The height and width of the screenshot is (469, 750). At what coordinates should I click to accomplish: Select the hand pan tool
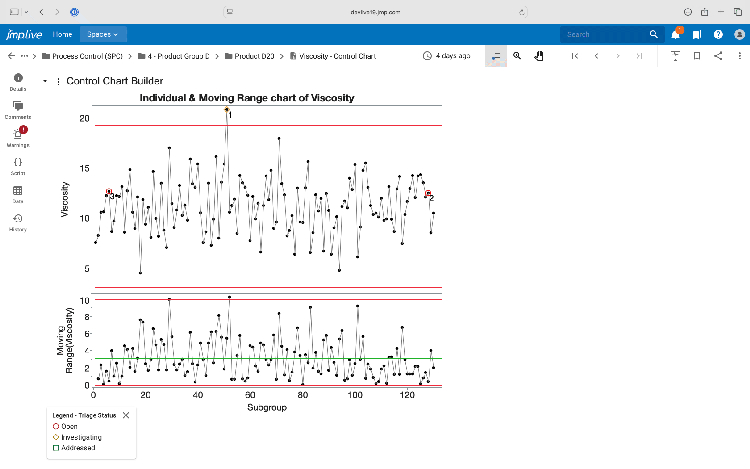538,56
